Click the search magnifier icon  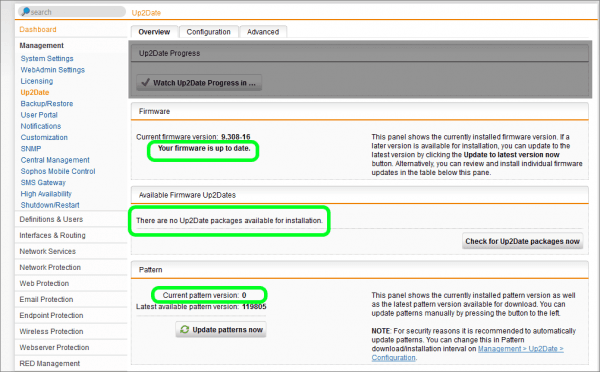tap(26, 11)
